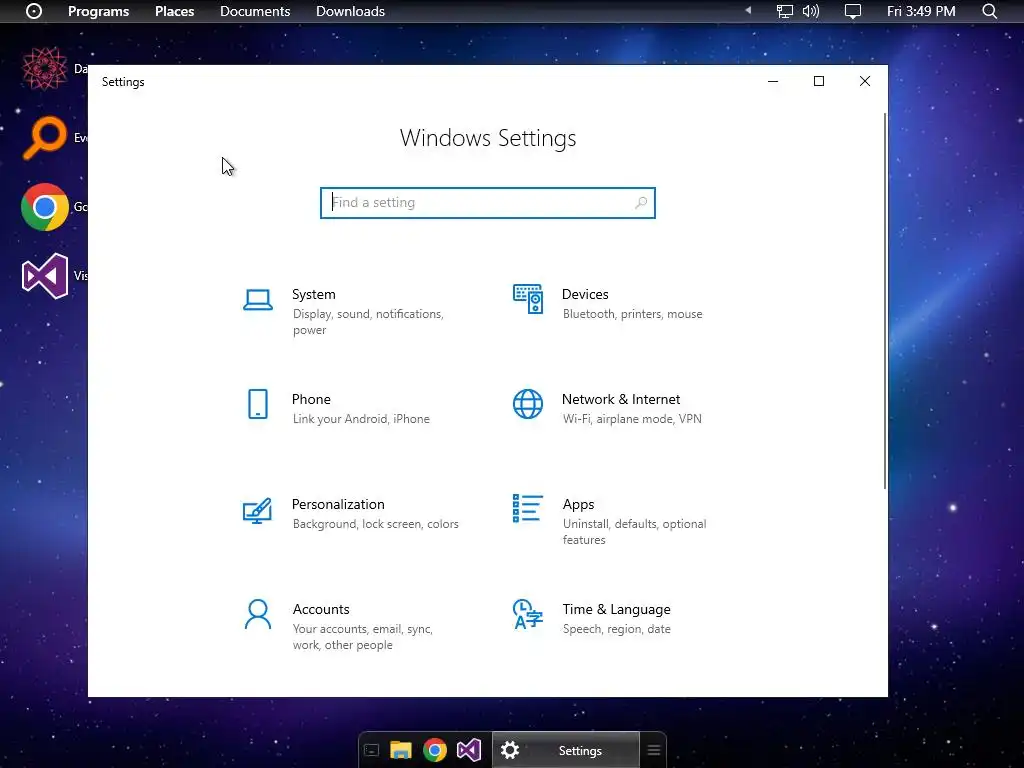Viewport: 1024px width, 768px height.
Task: Open the Downloads menu
Action: [350, 12]
